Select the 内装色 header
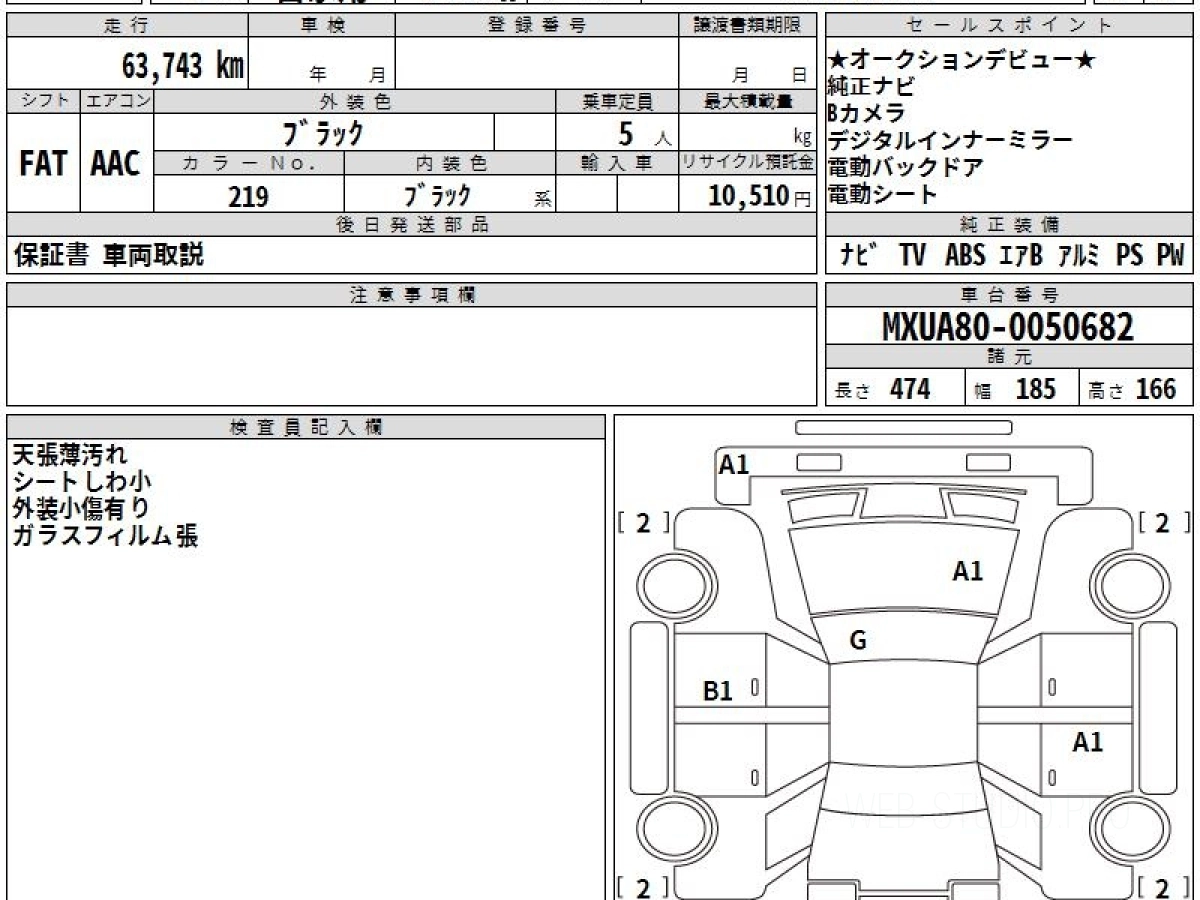The height and width of the screenshot is (900, 1200). click(450, 163)
